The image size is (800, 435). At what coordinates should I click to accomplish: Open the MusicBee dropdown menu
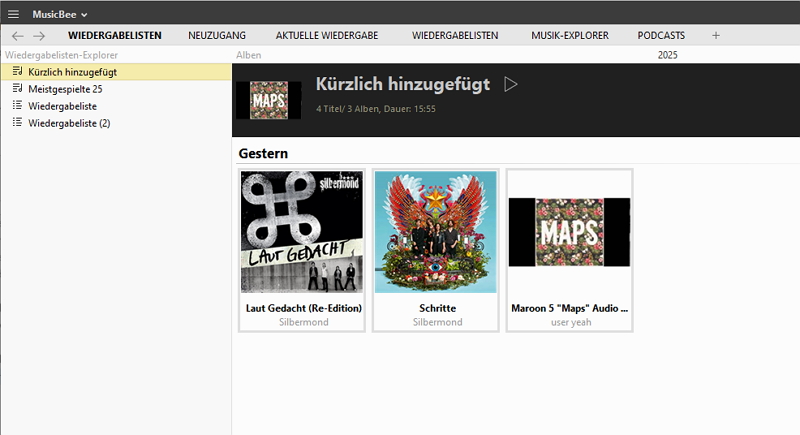pos(60,14)
